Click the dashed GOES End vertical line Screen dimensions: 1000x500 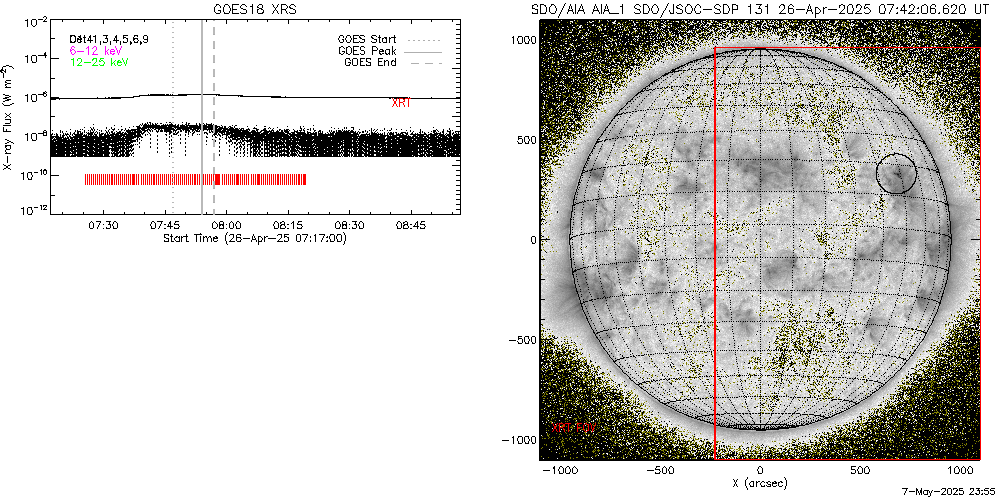pyautogui.click(x=214, y=118)
